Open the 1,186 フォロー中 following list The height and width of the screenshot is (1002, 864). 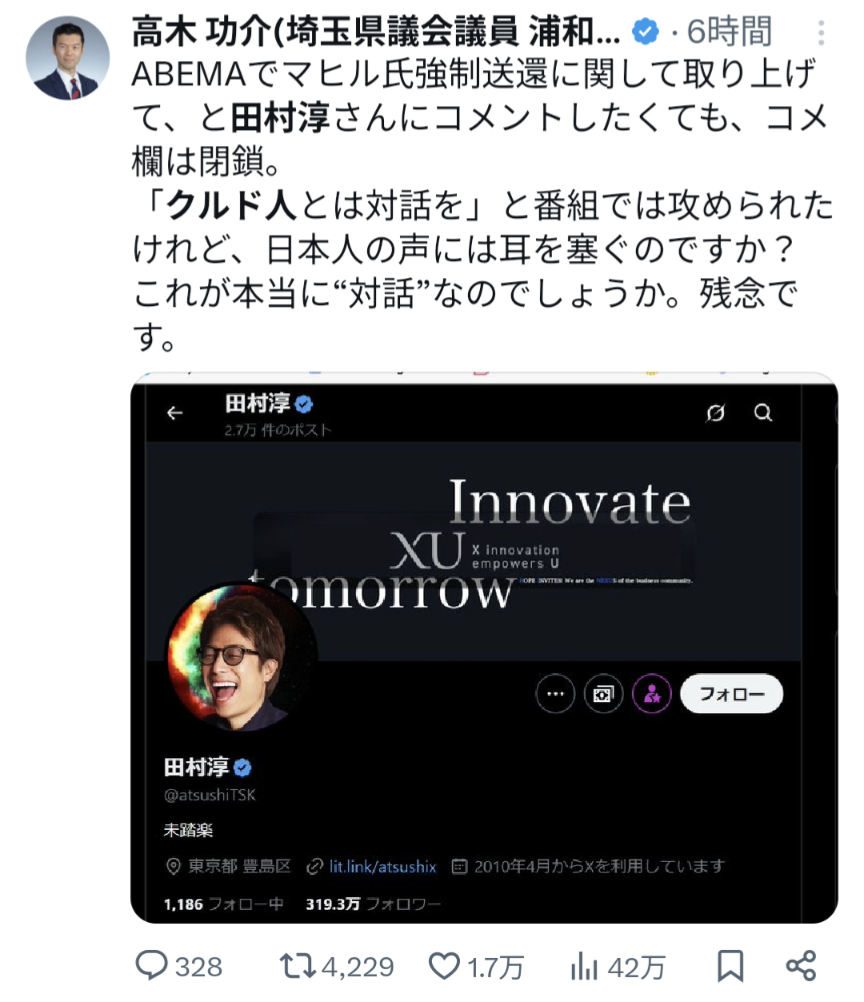[224, 904]
